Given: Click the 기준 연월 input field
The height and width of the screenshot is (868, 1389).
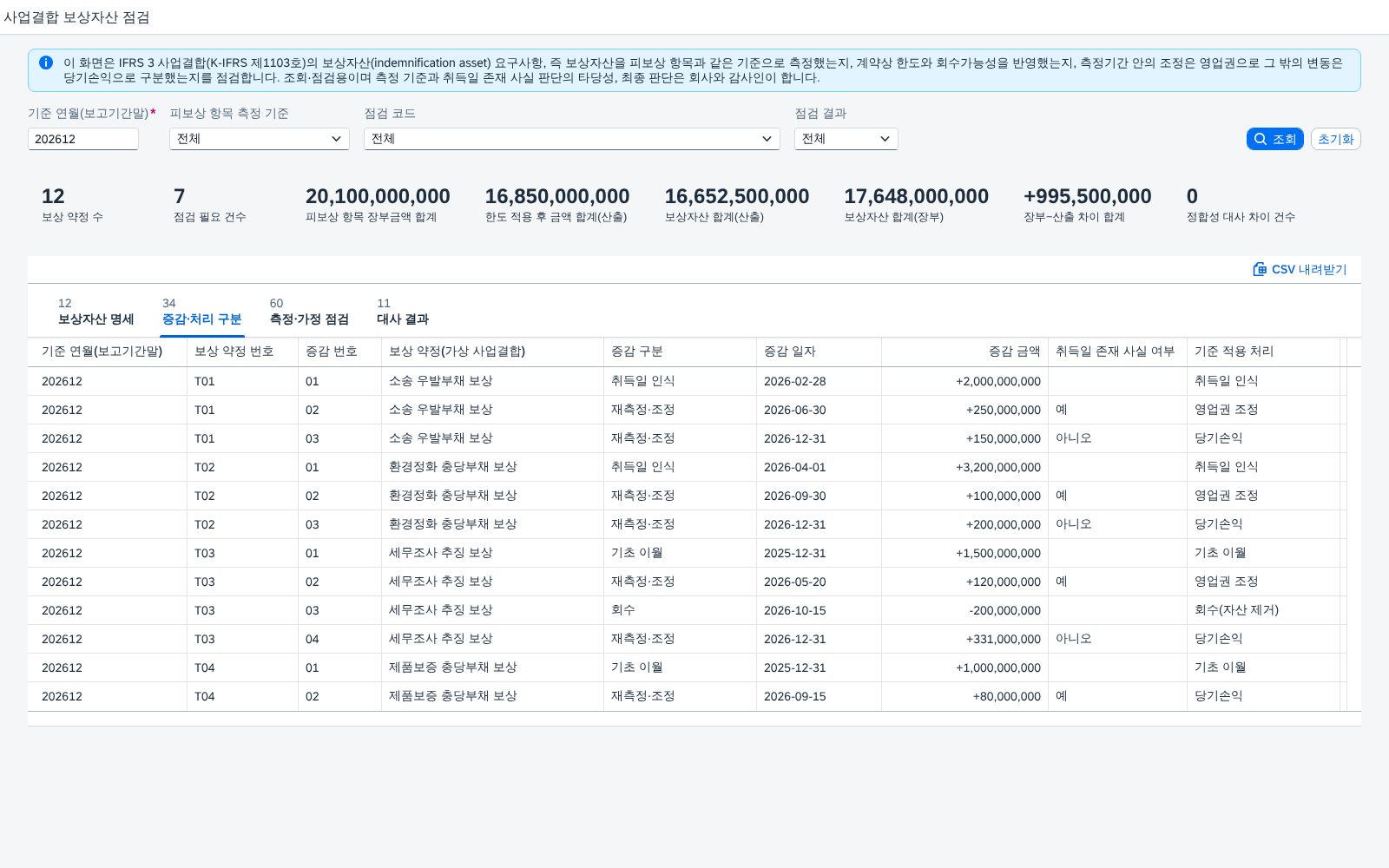Looking at the screenshot, I should tap(83, 139).
